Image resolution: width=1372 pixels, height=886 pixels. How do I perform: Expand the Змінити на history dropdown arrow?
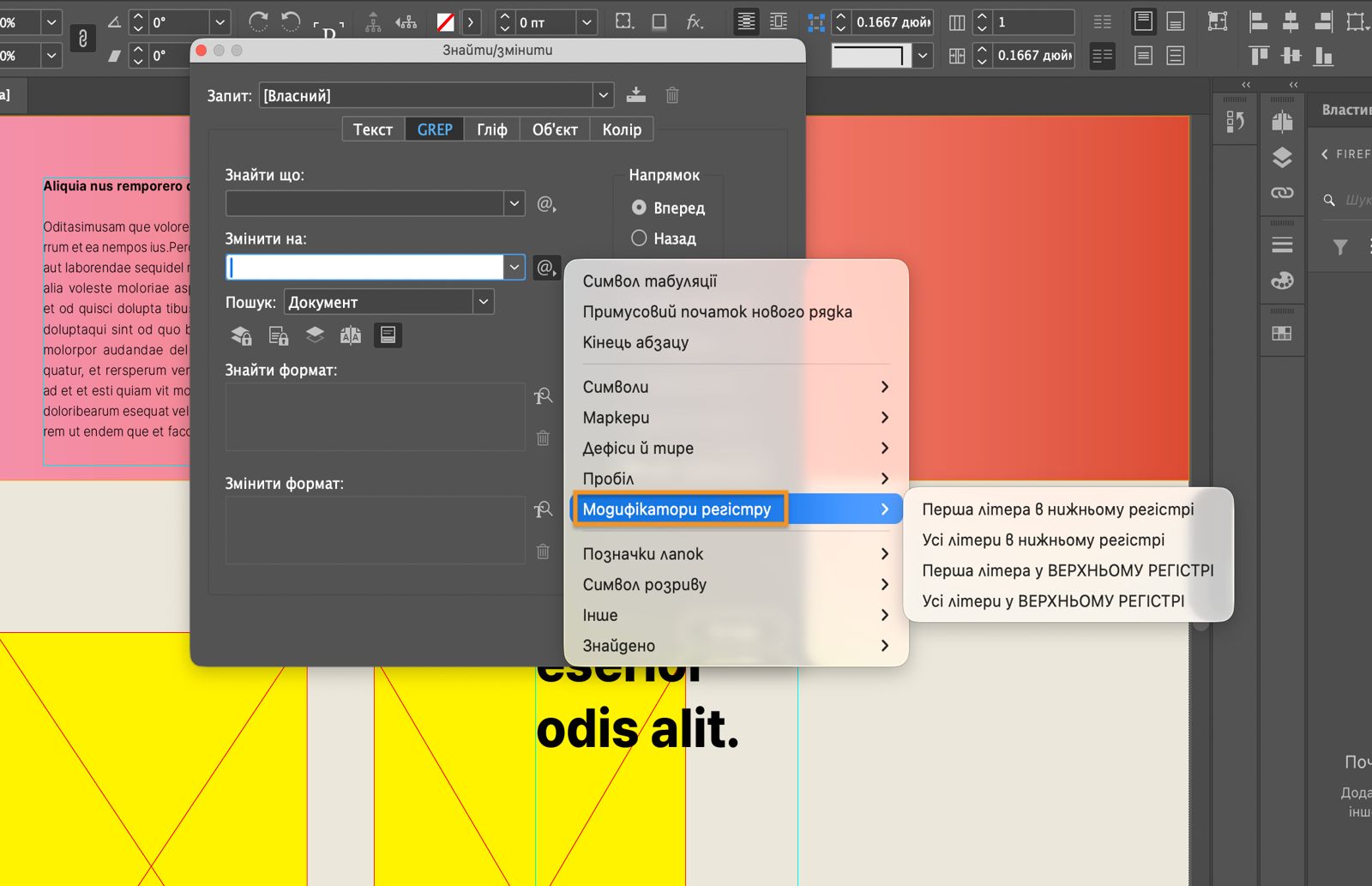514,268
